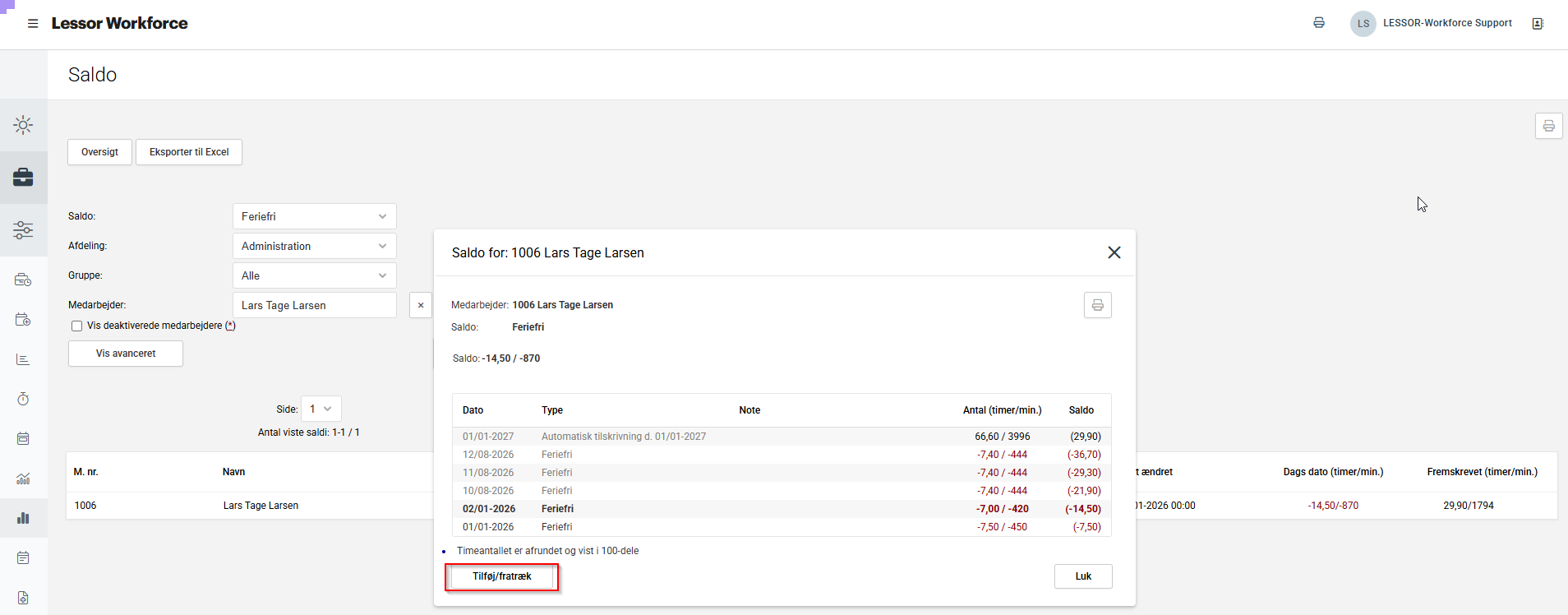
Task: Click the user profile icon at top right
Action: [x=1538, y=24]
